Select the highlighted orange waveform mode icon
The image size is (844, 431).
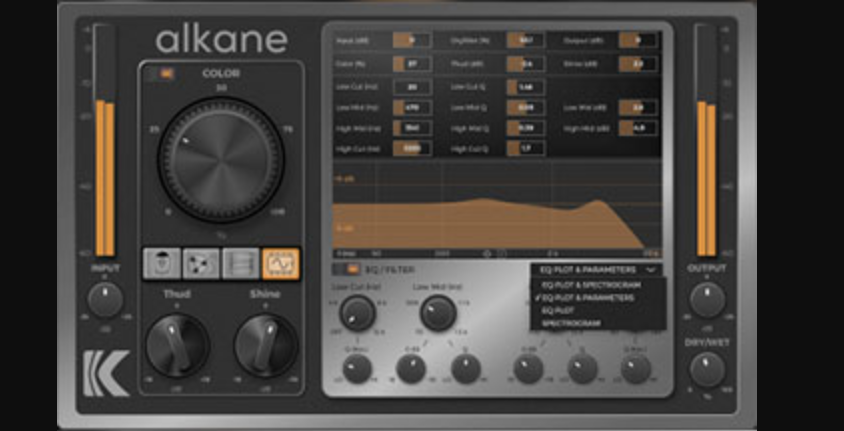pos(280,264)
